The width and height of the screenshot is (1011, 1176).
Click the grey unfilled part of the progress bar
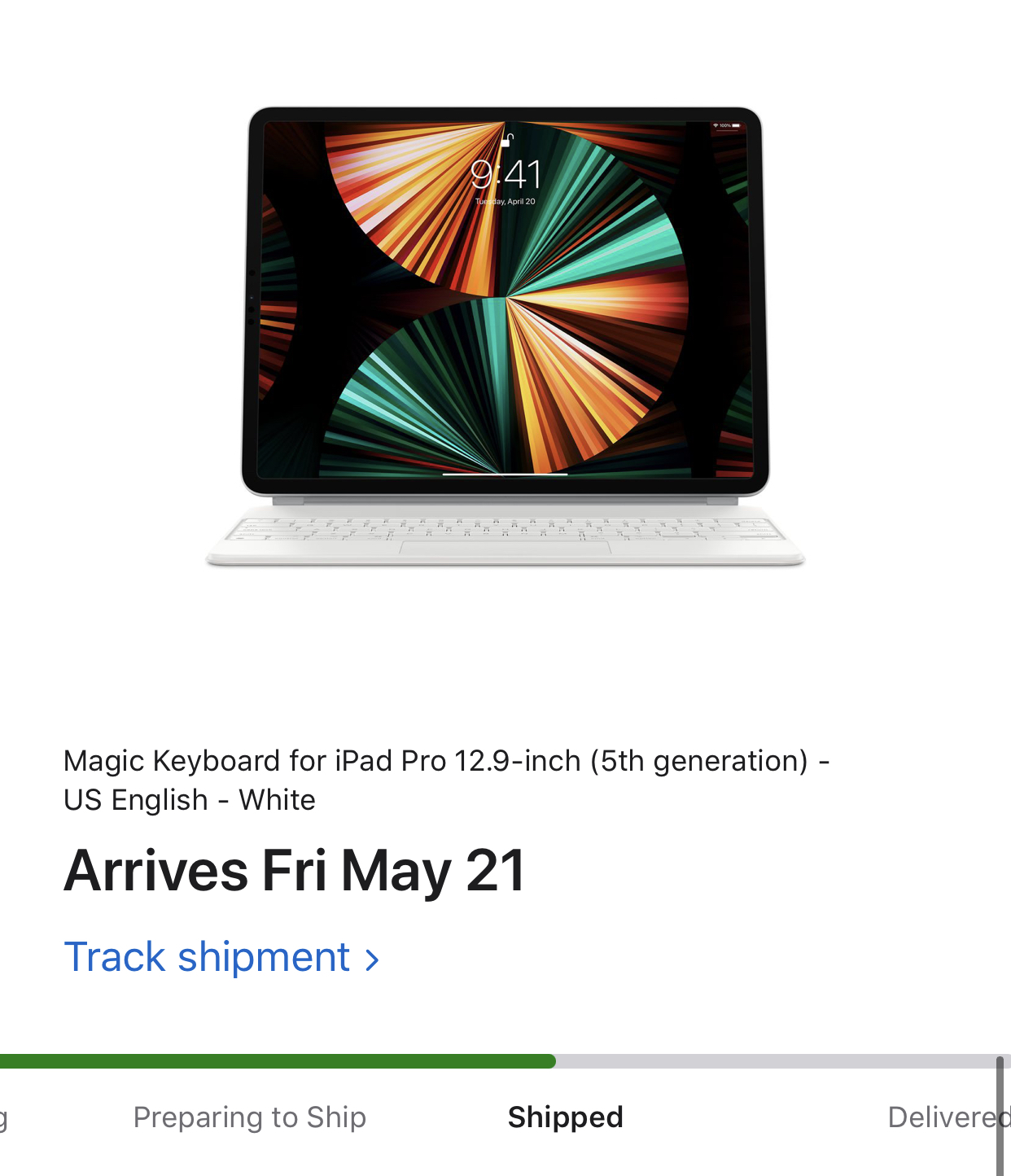click(783, 1061)
